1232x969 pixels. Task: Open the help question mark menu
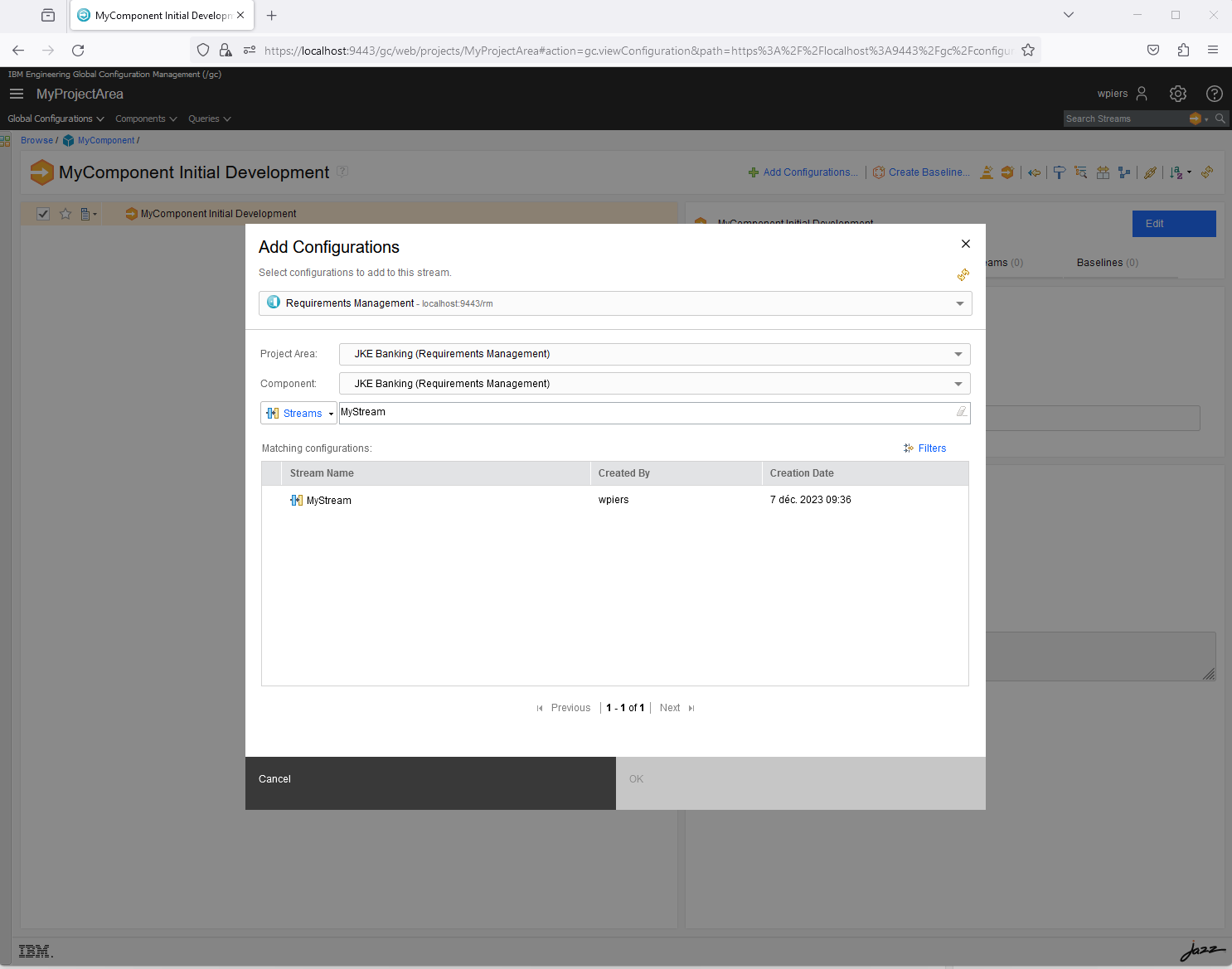point(1215,94)
